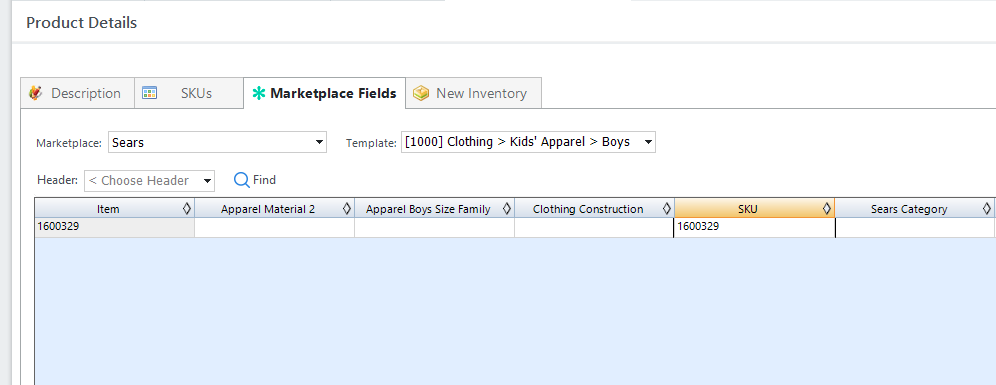Switch to the SKUs tab
The image size is (996, 385).
tap(189, 93)
